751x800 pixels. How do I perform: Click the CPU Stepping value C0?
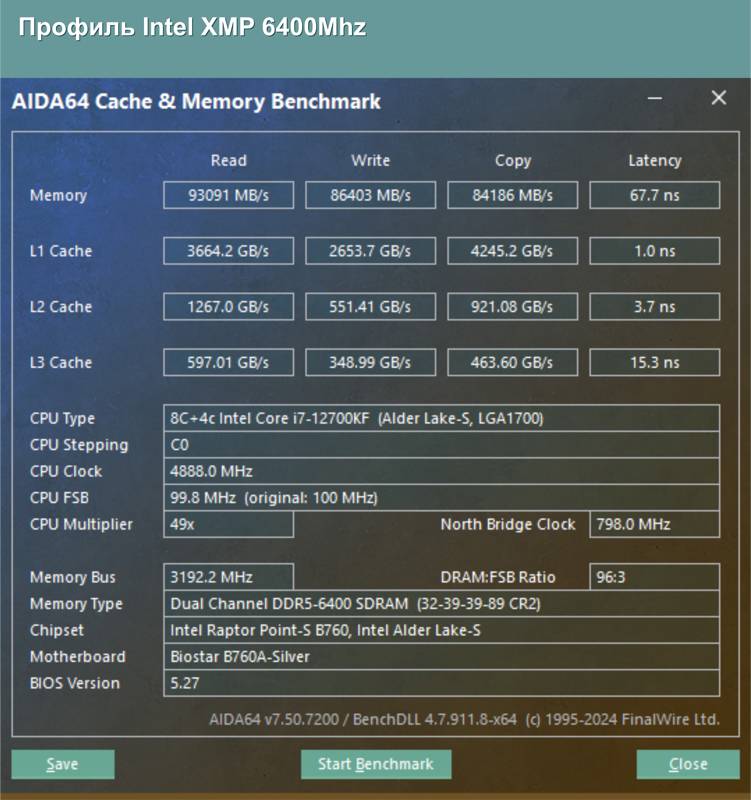pos(442,445)
